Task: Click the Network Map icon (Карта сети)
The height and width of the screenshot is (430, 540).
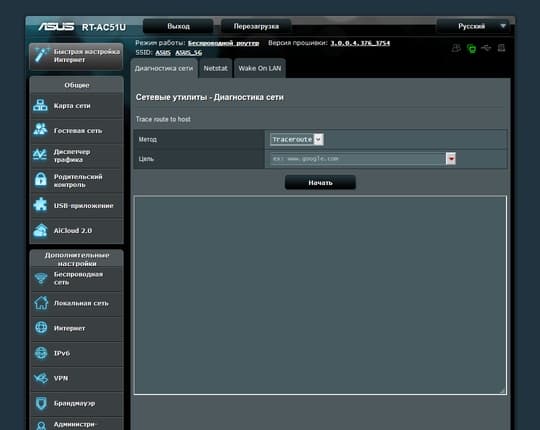Action: 40,105
